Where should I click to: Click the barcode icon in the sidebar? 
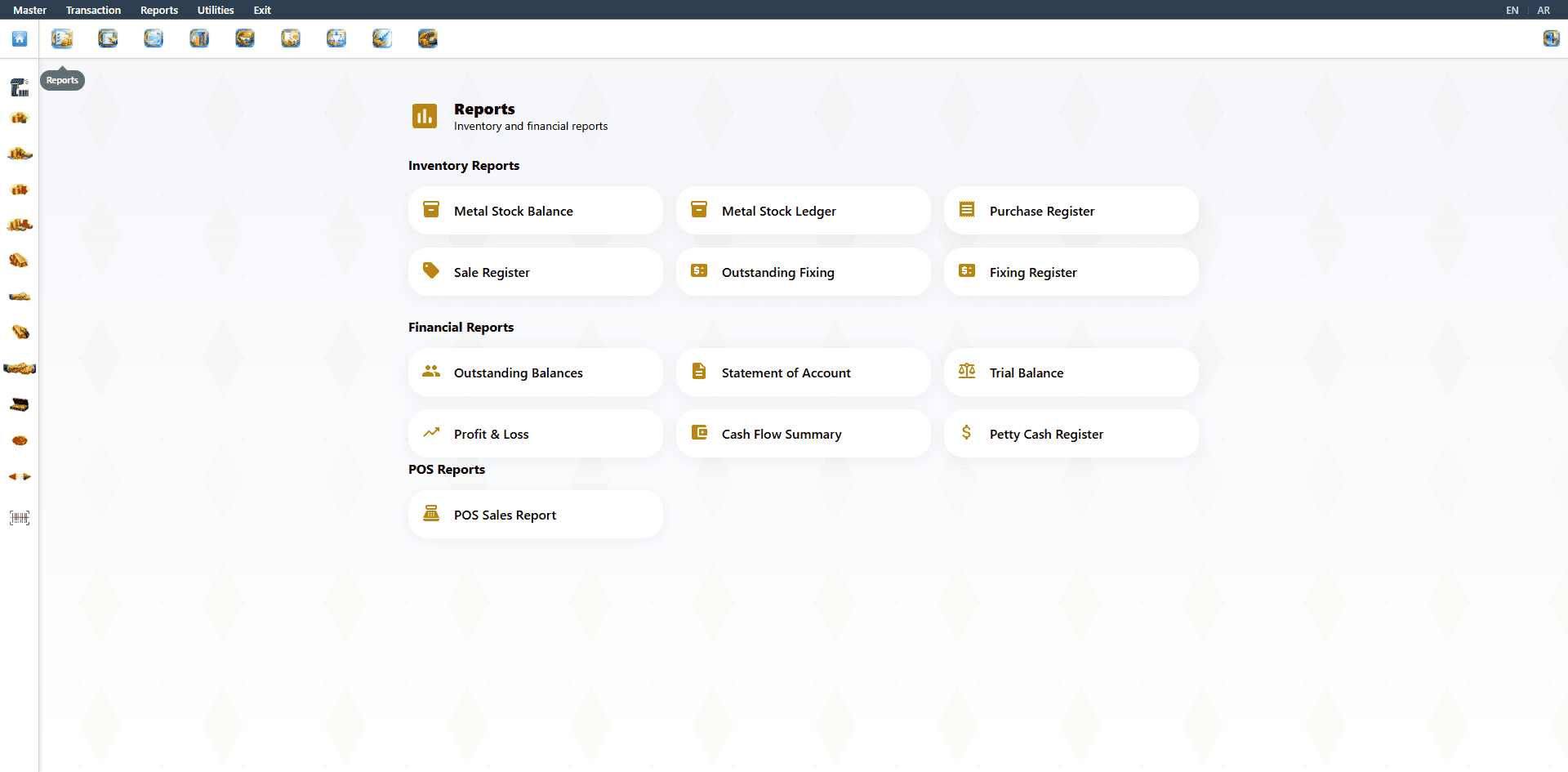coord(20,518)
